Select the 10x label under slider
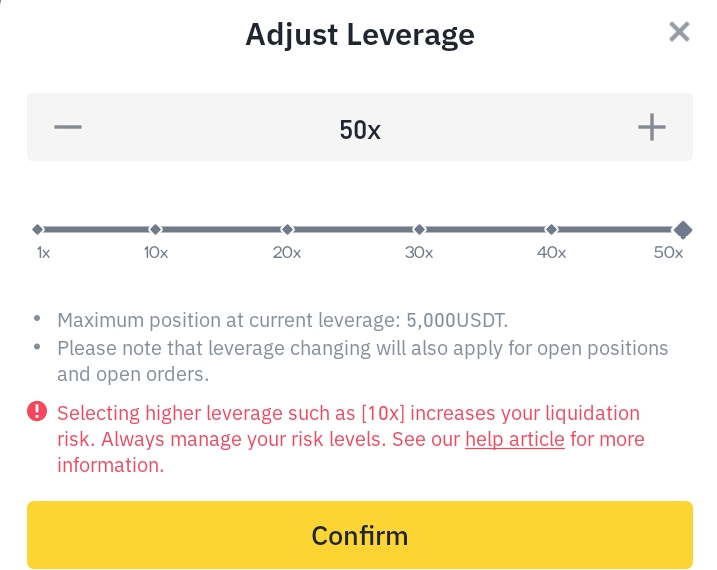This screenshot has width=717, height=570. 156,252
